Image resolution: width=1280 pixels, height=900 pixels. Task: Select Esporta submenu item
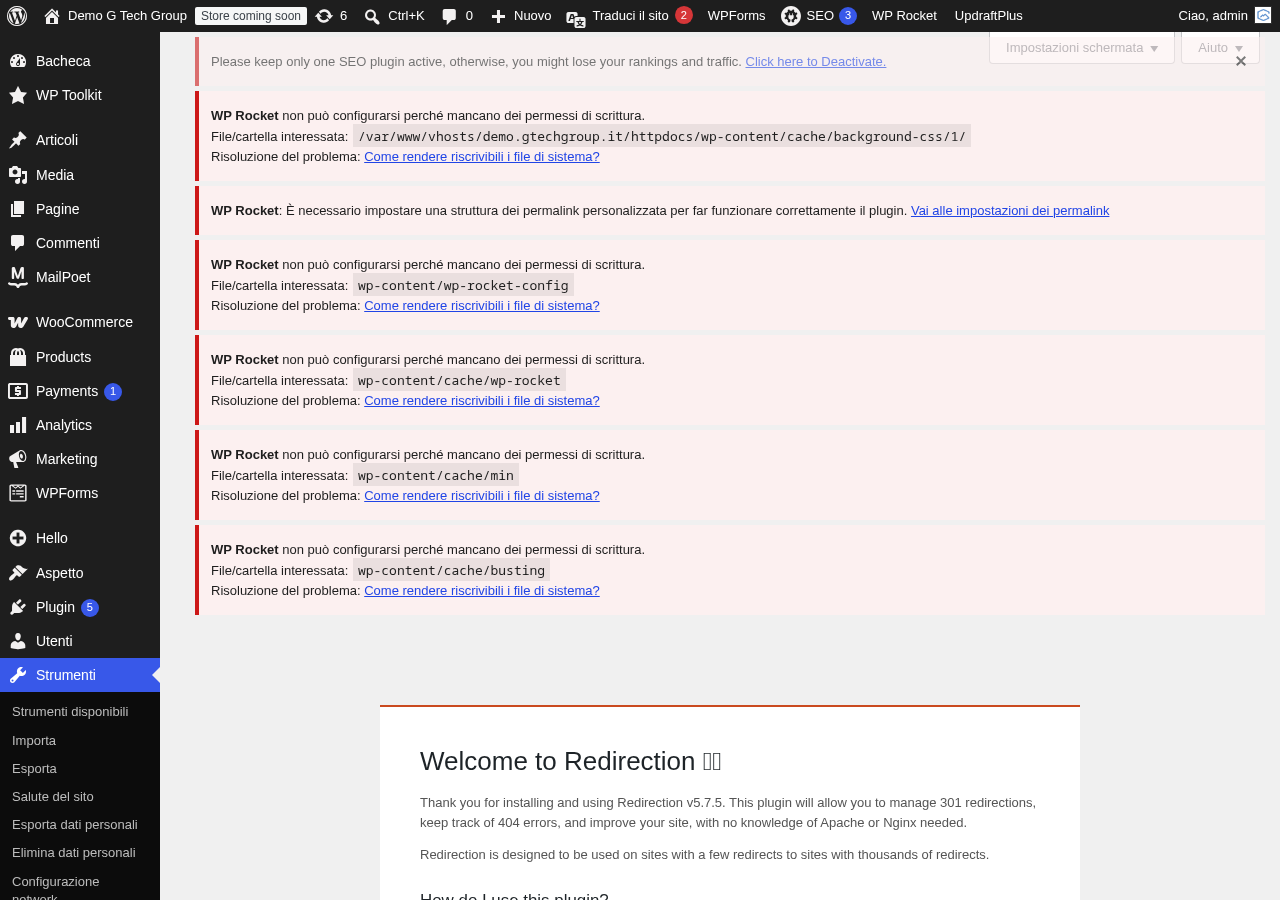(34, 768)
